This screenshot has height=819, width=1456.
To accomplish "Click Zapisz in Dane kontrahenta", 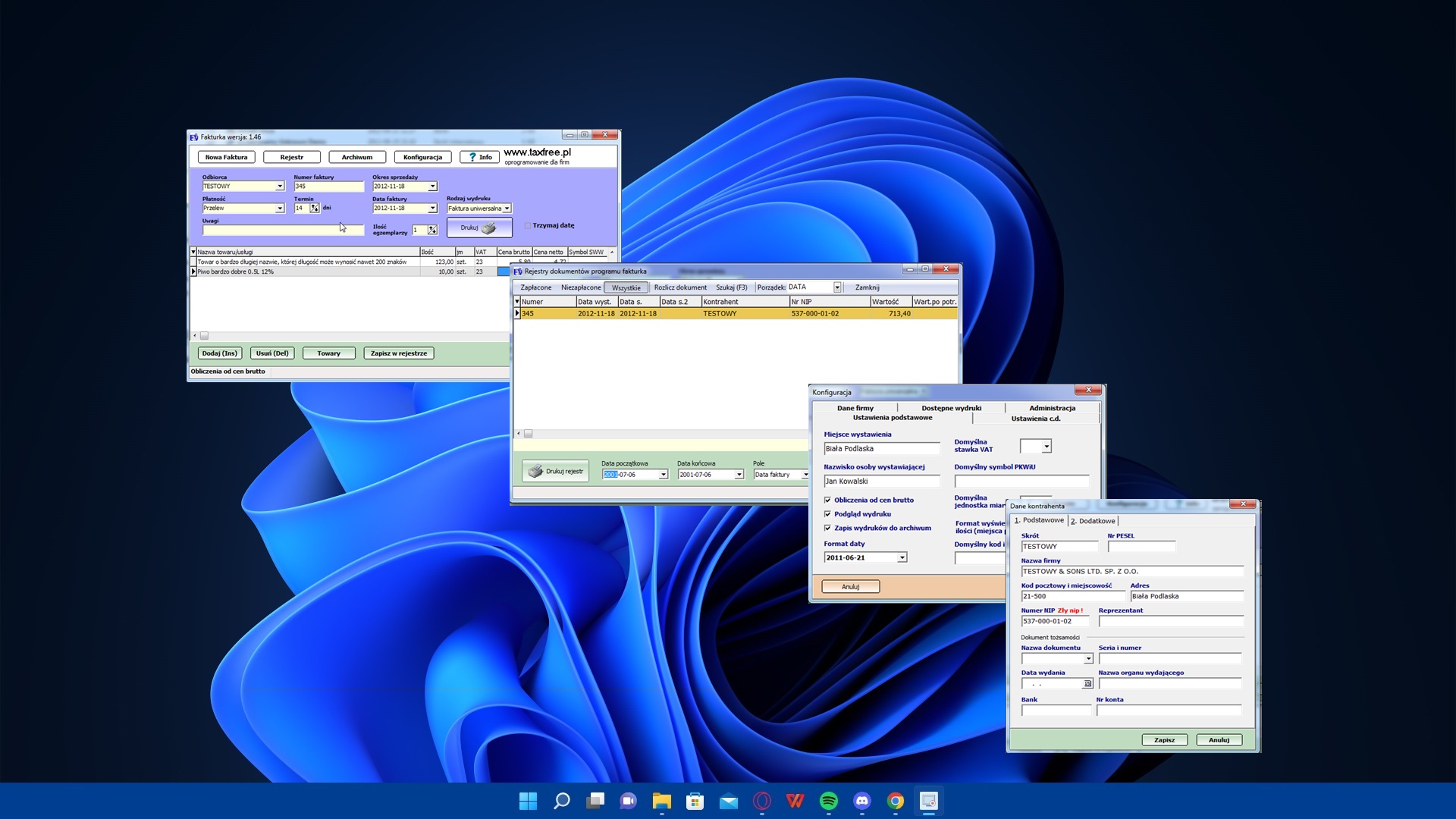I will (1164, 740).
